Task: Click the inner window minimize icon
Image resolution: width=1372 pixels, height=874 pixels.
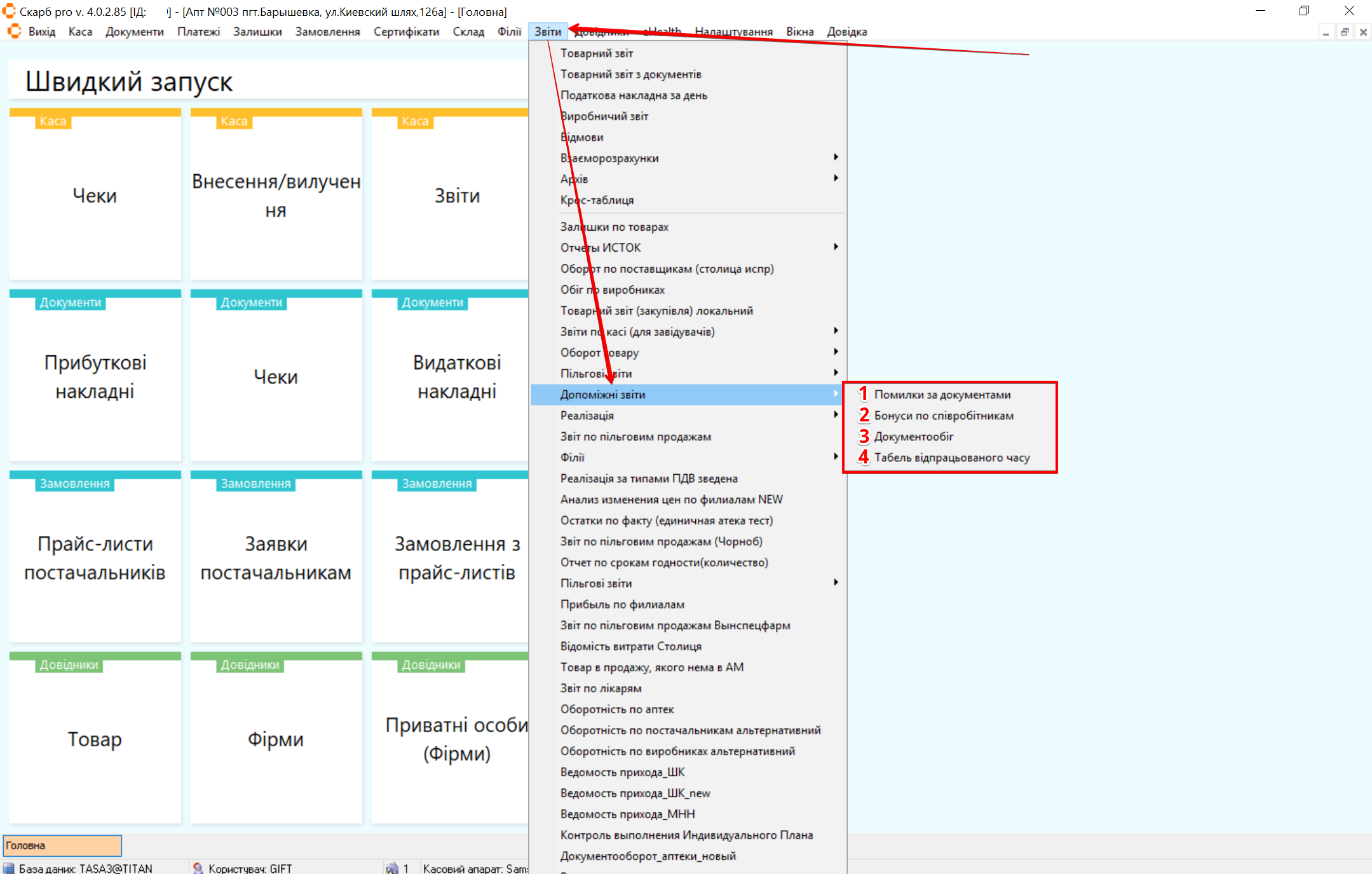Action: tap(1326, 32)
